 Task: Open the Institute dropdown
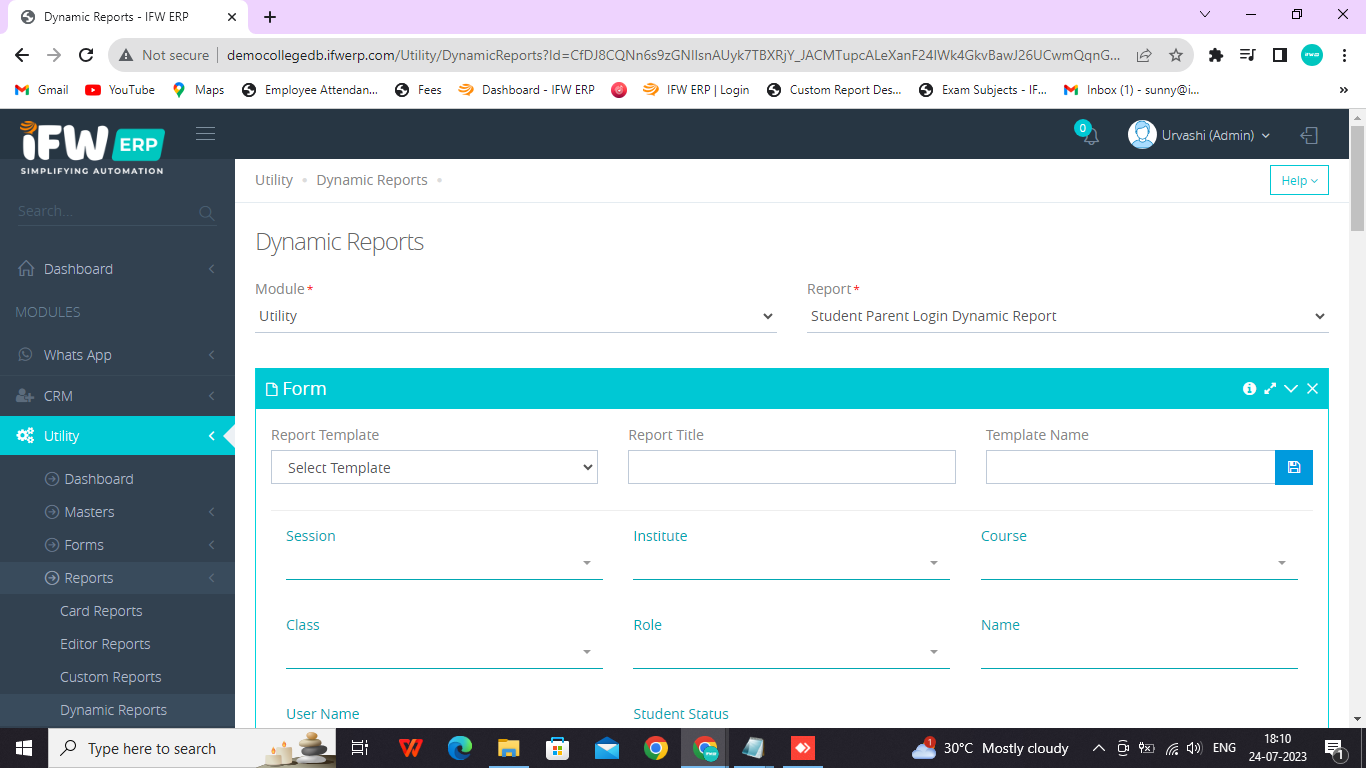(791, 563)
